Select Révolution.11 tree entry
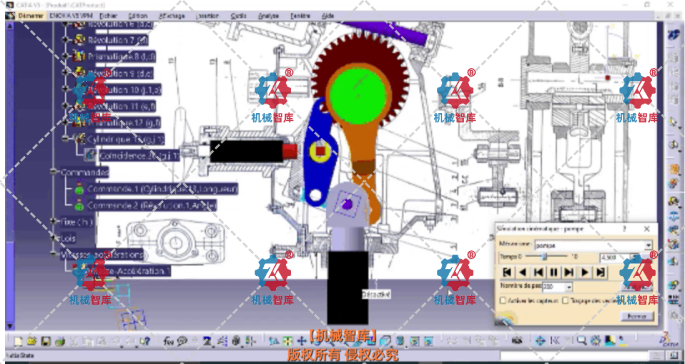 tap(121, 106)
